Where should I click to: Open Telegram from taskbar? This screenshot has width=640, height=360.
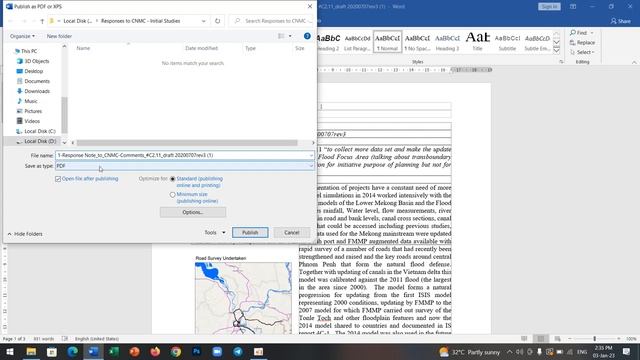point(238,351)
